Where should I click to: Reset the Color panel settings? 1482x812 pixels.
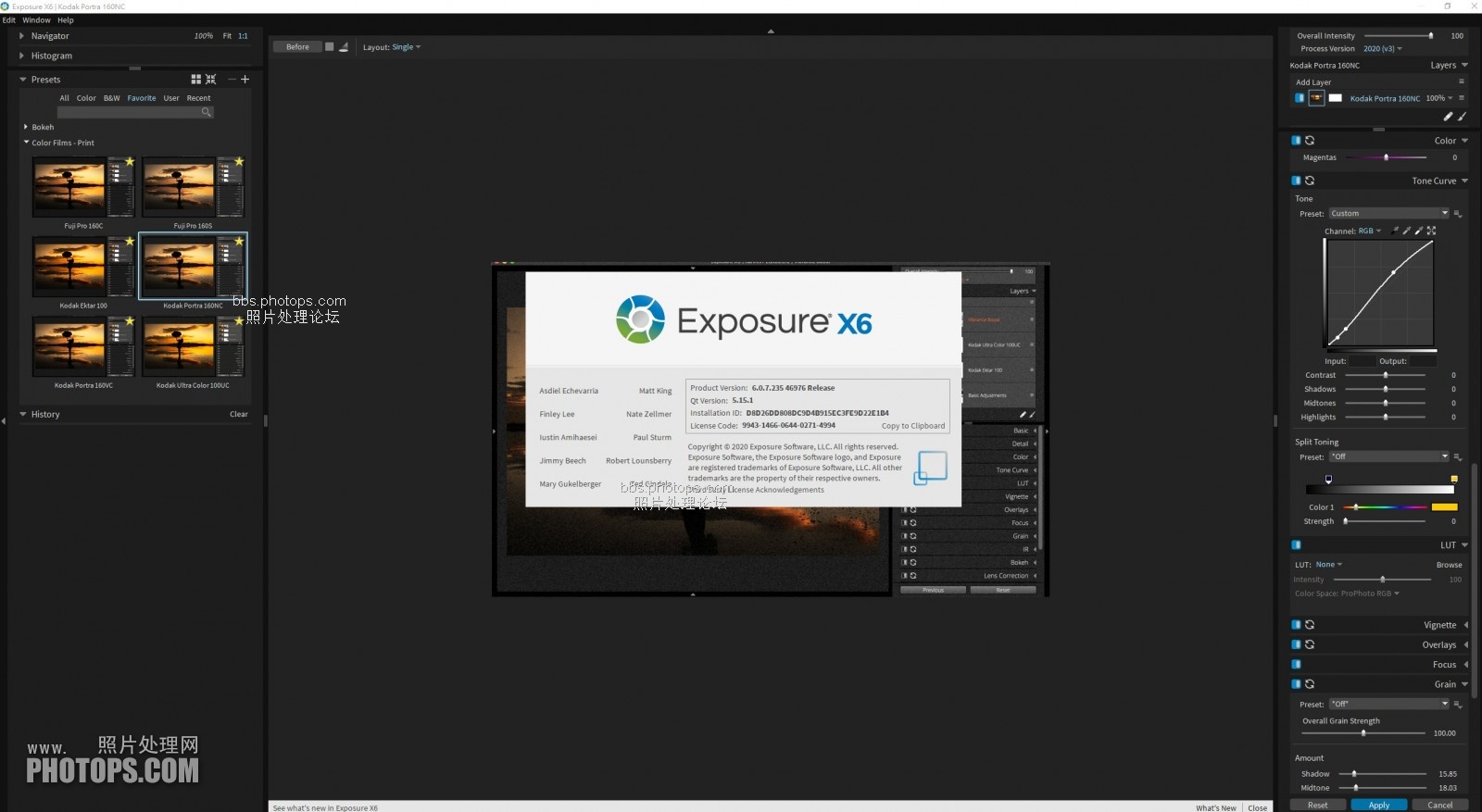(1310, 141)
